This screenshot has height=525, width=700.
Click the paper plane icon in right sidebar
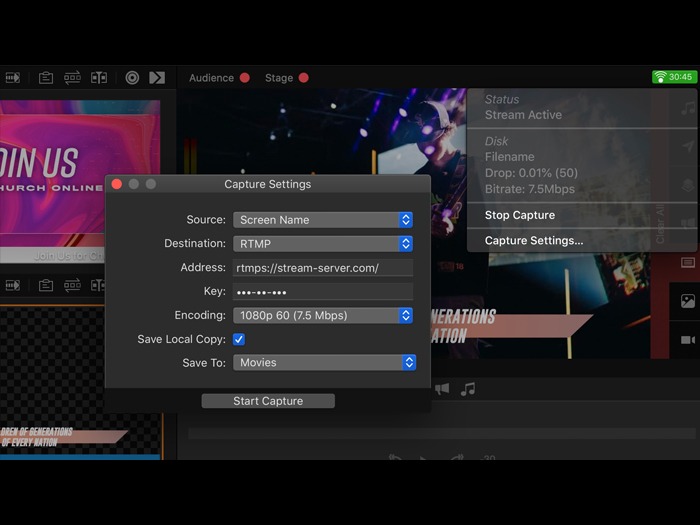[688, 146]
